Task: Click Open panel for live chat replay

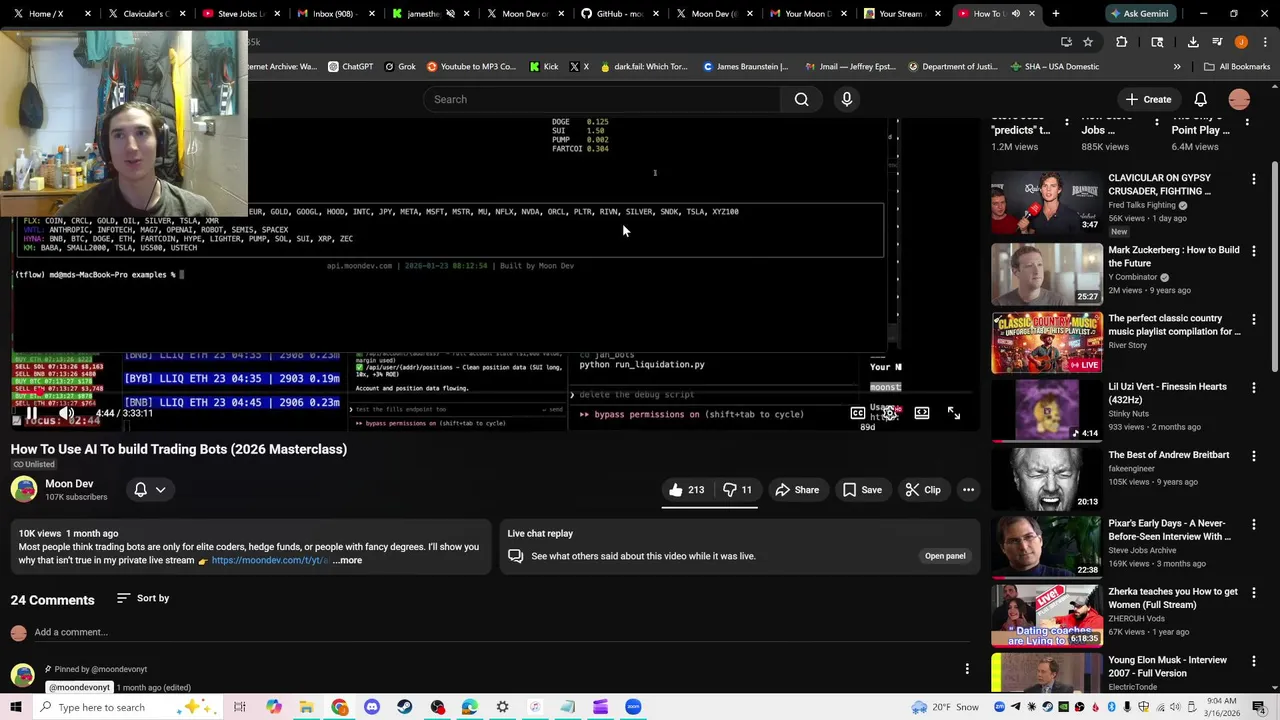Action: point(945,556)
